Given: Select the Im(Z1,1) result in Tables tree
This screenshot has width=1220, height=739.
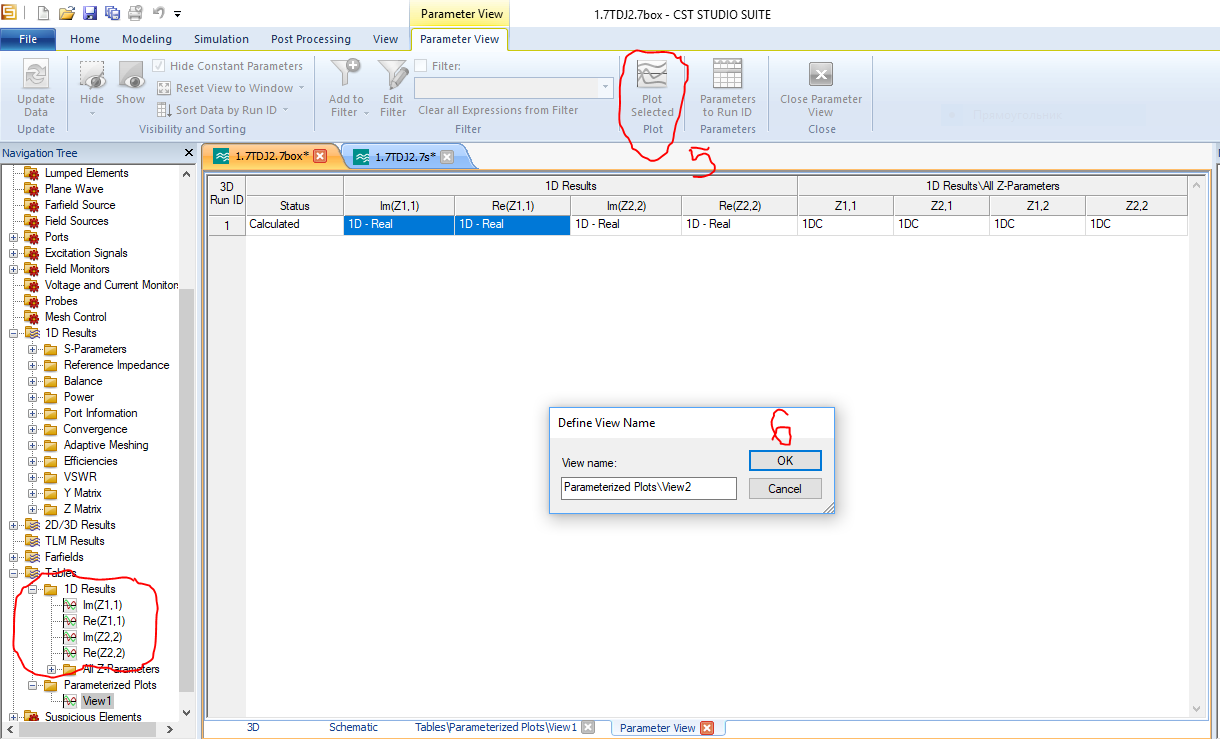Looking at the screenshot, I should (x=102, y=605).
